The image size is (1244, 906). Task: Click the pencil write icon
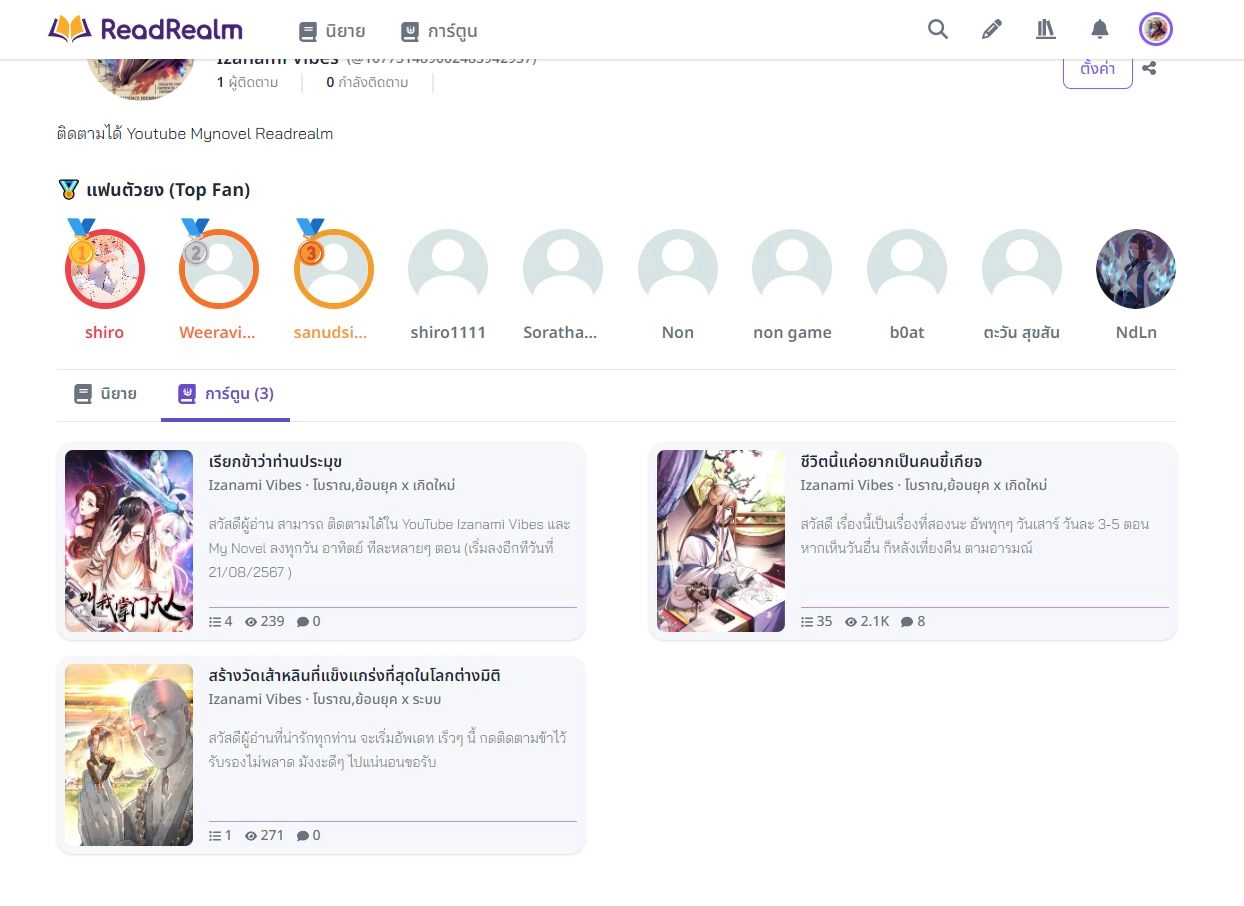coord(991,30)
